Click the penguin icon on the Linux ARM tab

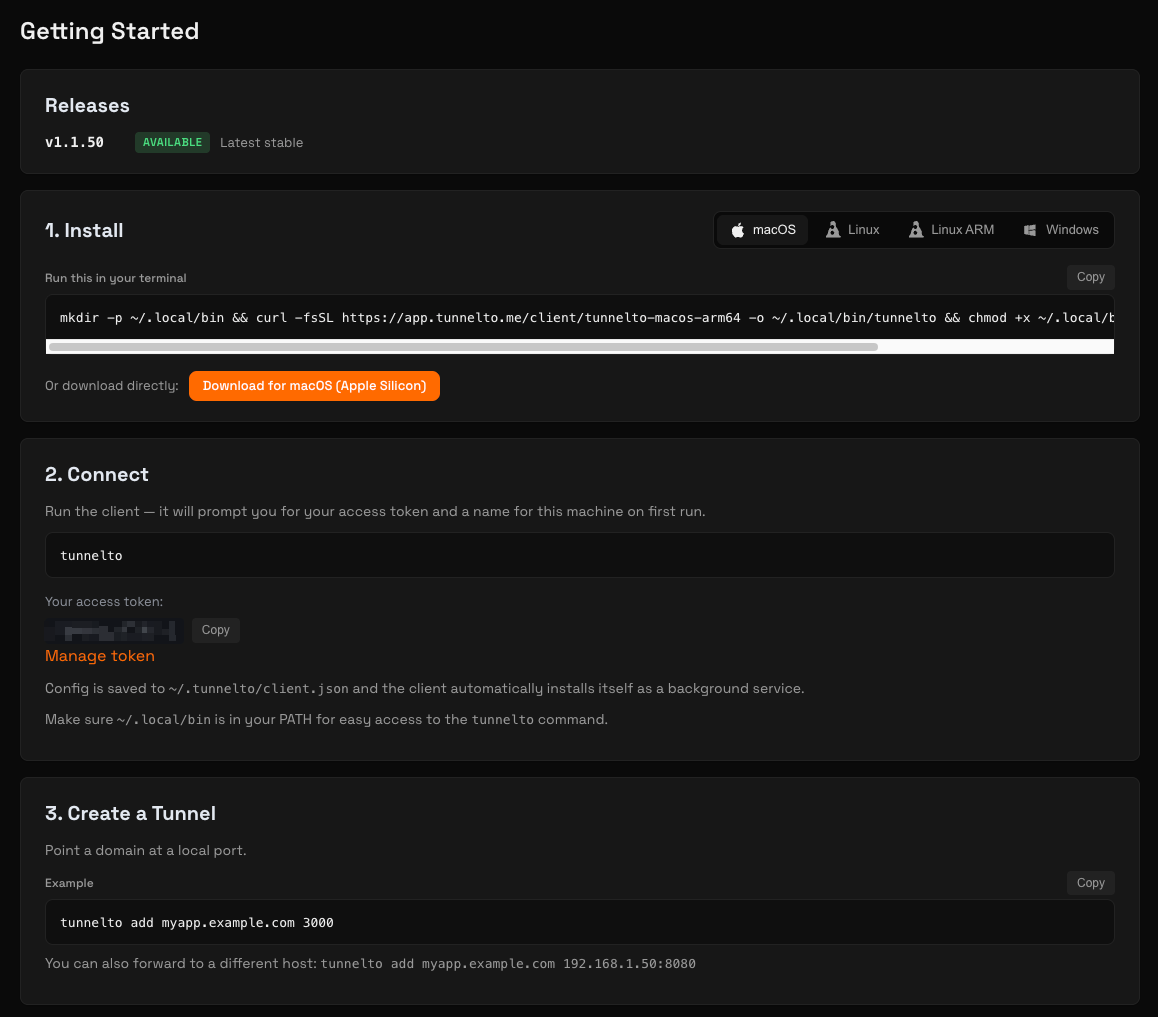tap(916, 229)
